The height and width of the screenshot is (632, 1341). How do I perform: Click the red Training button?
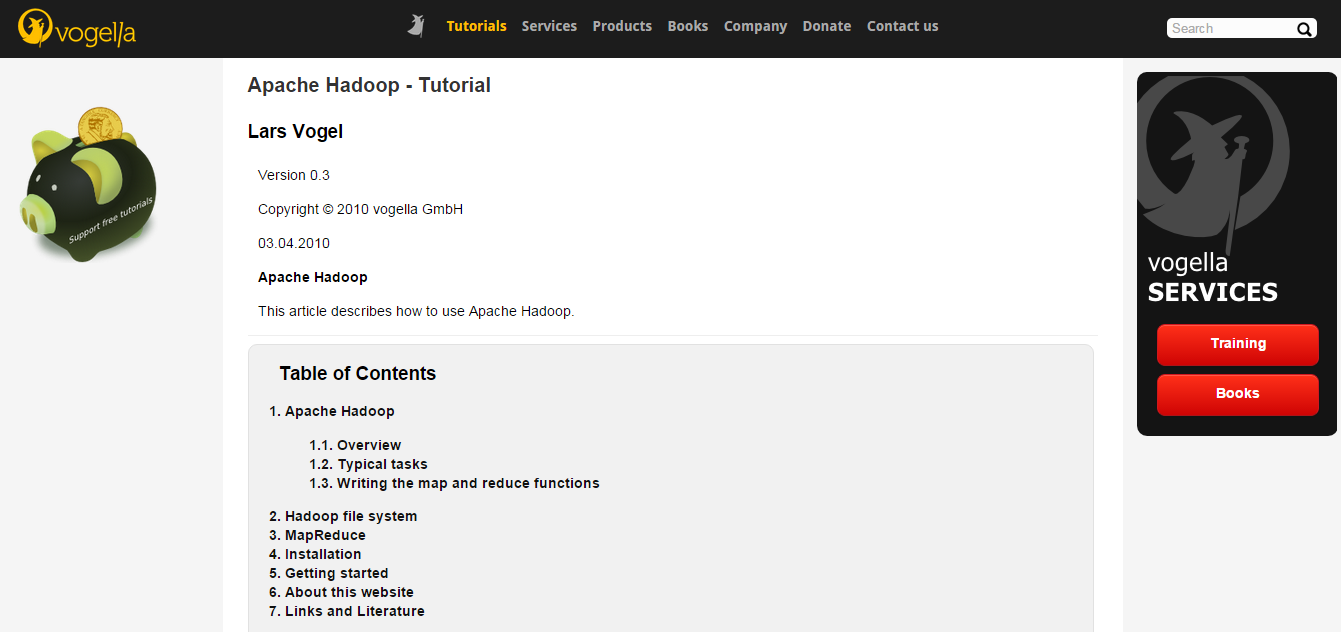point(1238,344)
